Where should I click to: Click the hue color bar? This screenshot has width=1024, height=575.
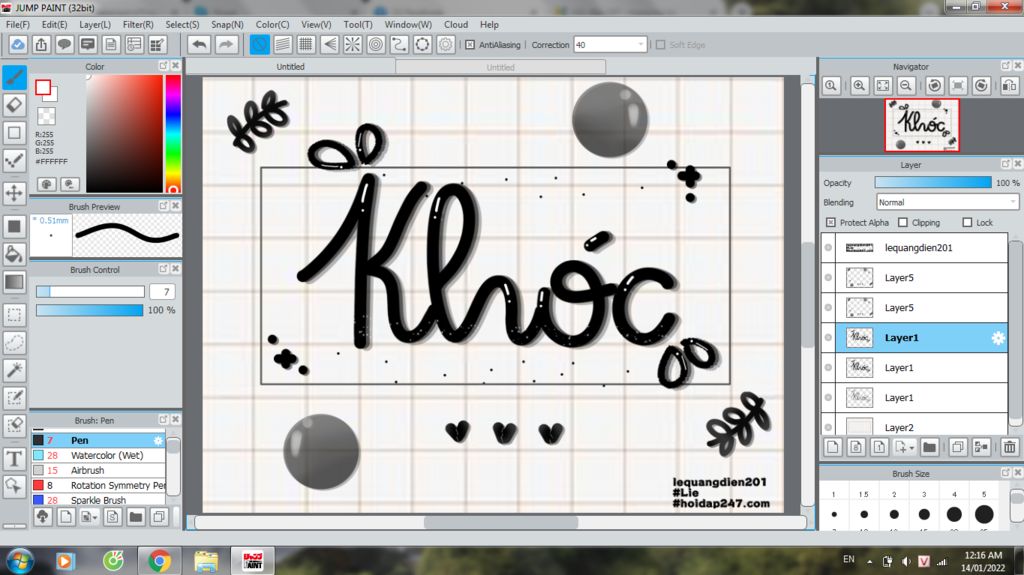click(173, 133)
